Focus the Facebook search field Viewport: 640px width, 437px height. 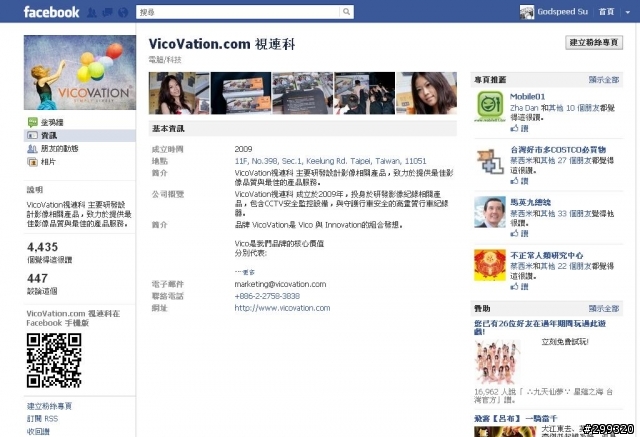(x=238, y=12)
